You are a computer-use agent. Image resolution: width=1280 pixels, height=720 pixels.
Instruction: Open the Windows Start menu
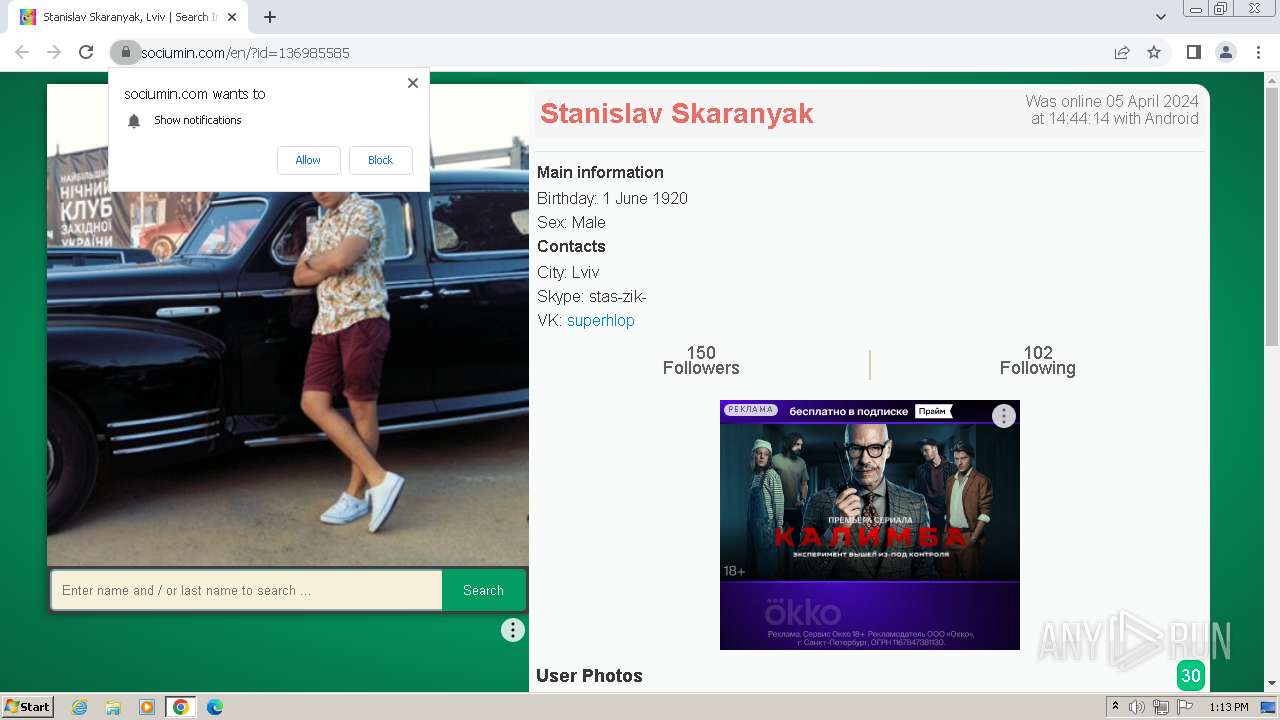(x=28, y=707)
